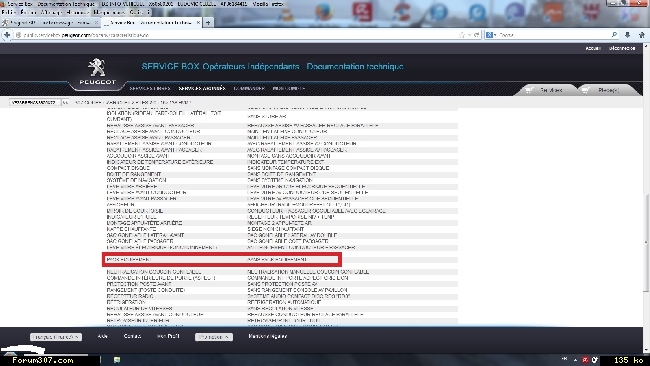Expand the second footer dropdown selector
This screenshot has height=366, width=650.
click(214, 337)
